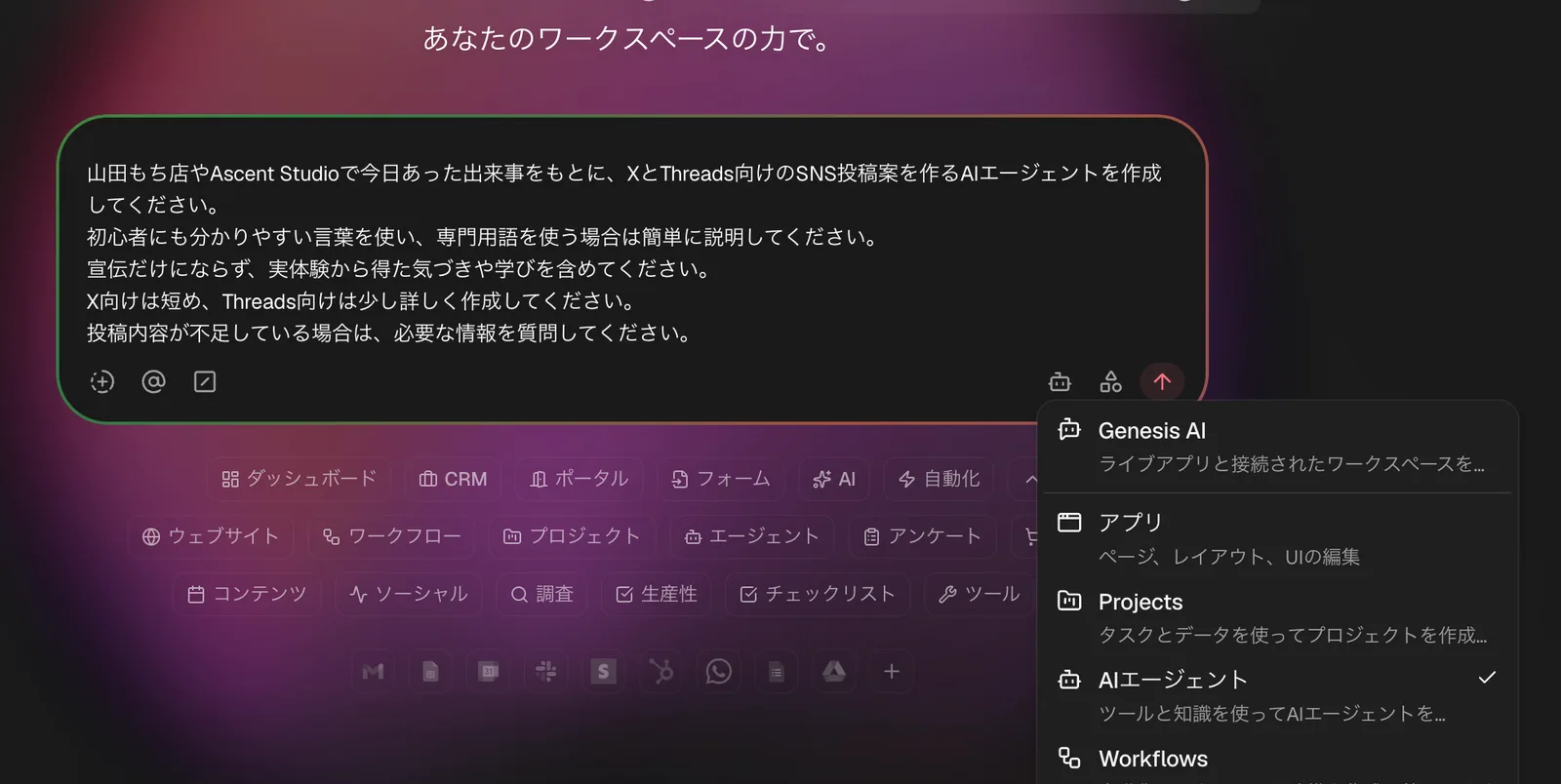Click the Slack integration icon

[546, 671]
